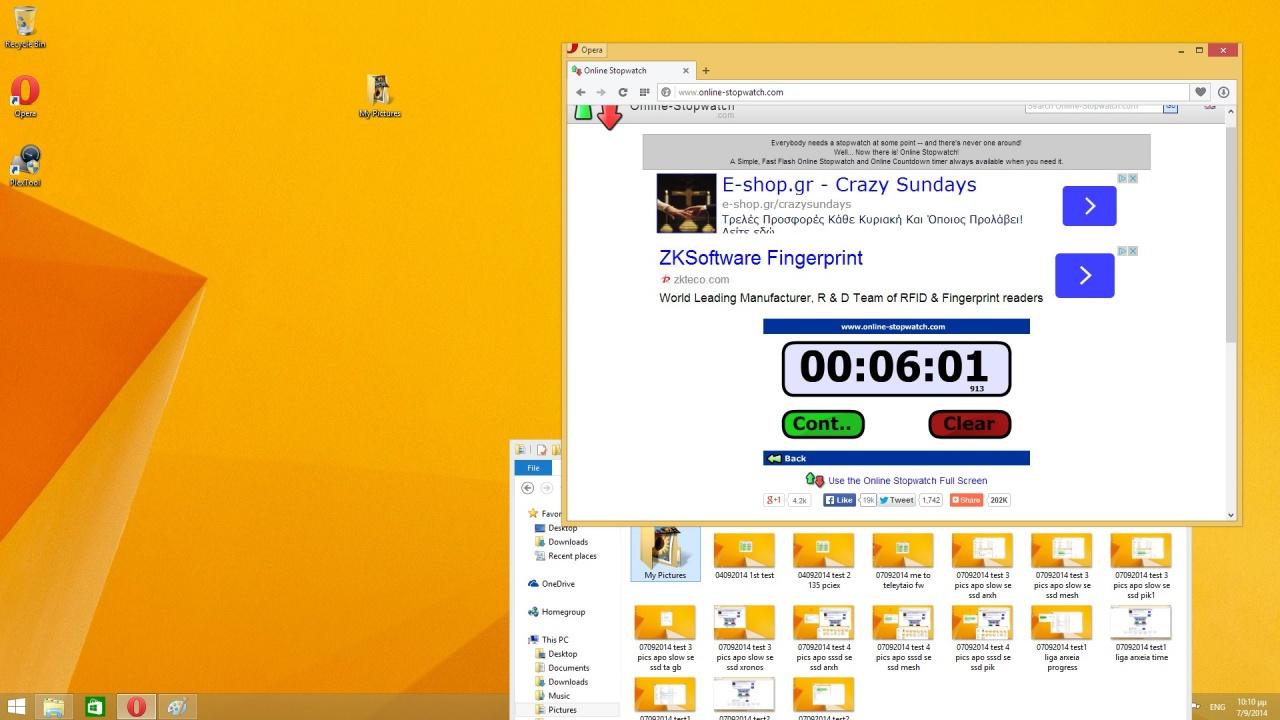1280x720 pixels.
Task: Select 07092014 test1 liga anxeia progress thumbnail
Action: pos(1061,638)
